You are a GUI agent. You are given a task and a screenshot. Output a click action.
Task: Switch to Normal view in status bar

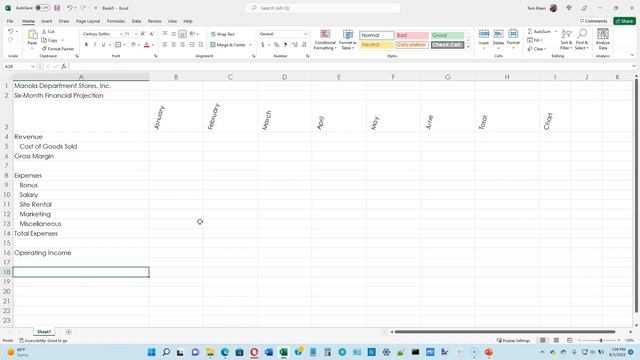tap(542, 340)
